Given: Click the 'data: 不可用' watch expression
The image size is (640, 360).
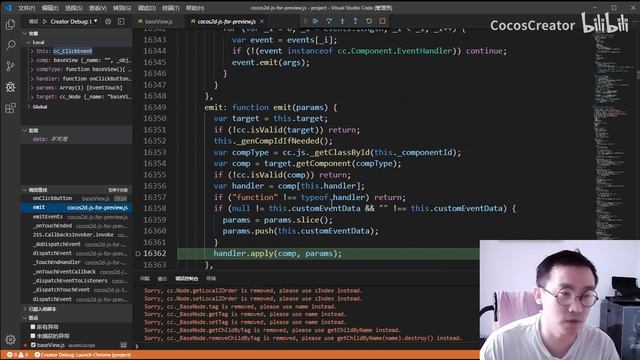Looking at the screenshot, I should pyautogui.click(x=76, y=139).
